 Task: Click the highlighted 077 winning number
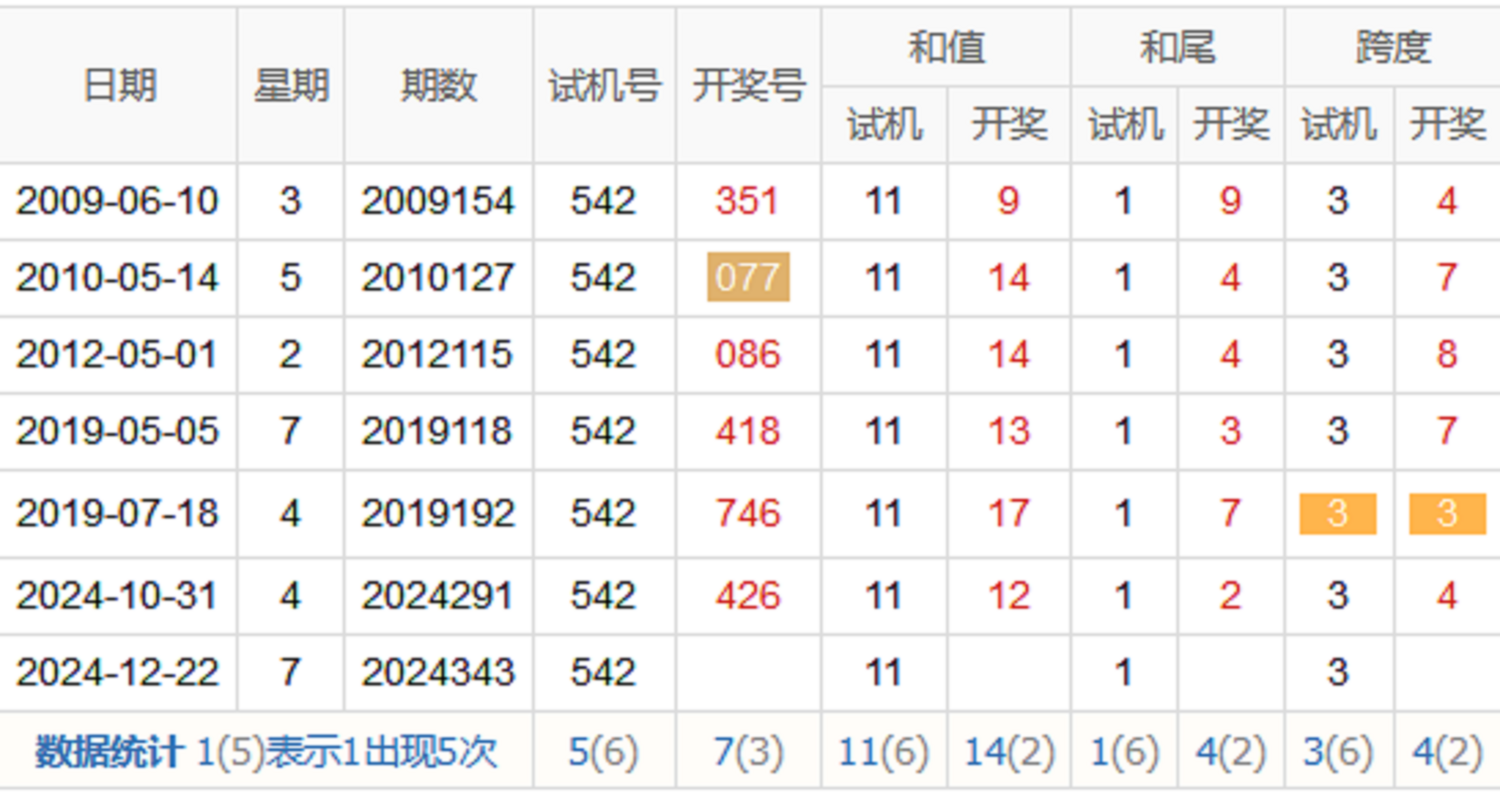pyautogui.click(x=748, y=277)
